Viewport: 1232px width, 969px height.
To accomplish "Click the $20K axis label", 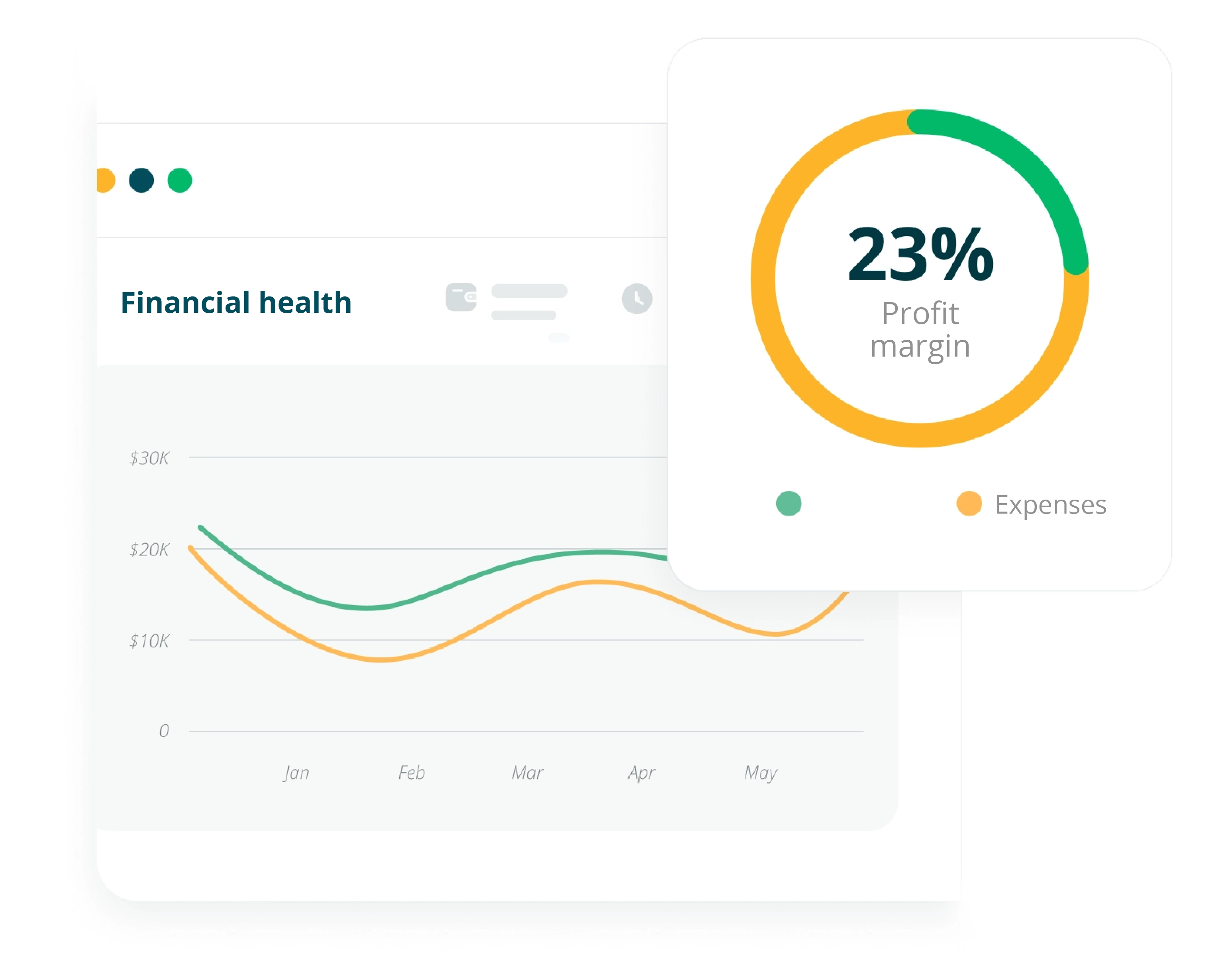I will [149, 549].
